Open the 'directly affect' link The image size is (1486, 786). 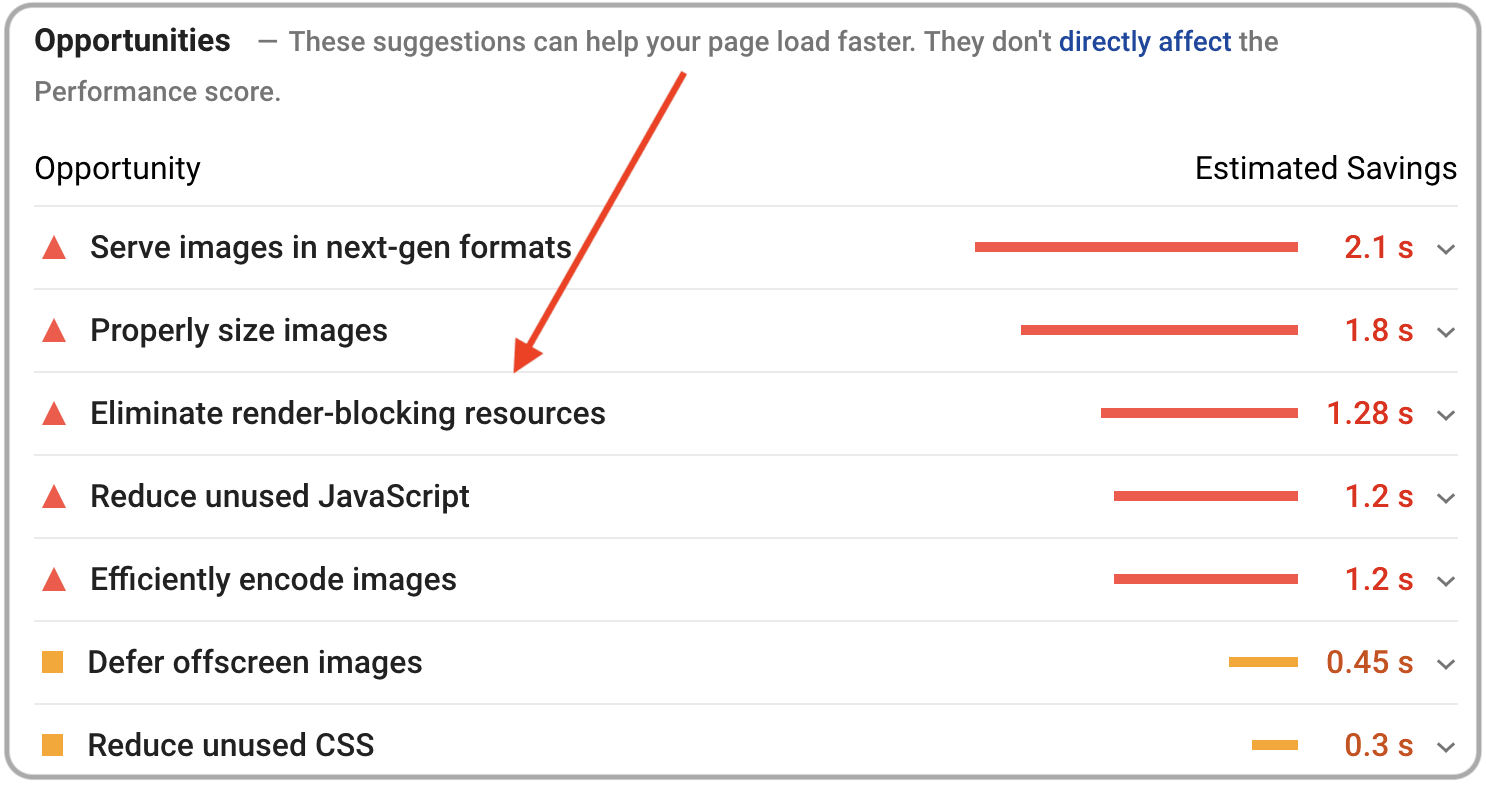(1145, 42)
